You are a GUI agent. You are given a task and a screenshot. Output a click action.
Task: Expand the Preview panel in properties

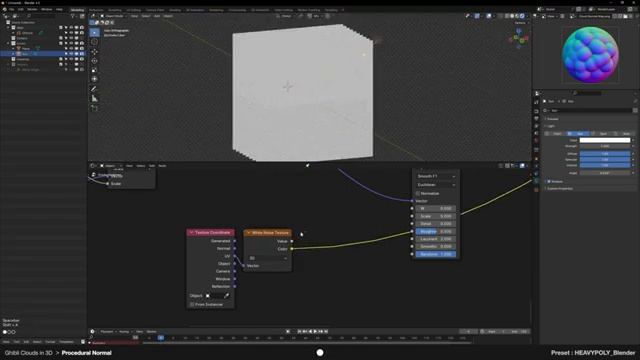(552, 119)
